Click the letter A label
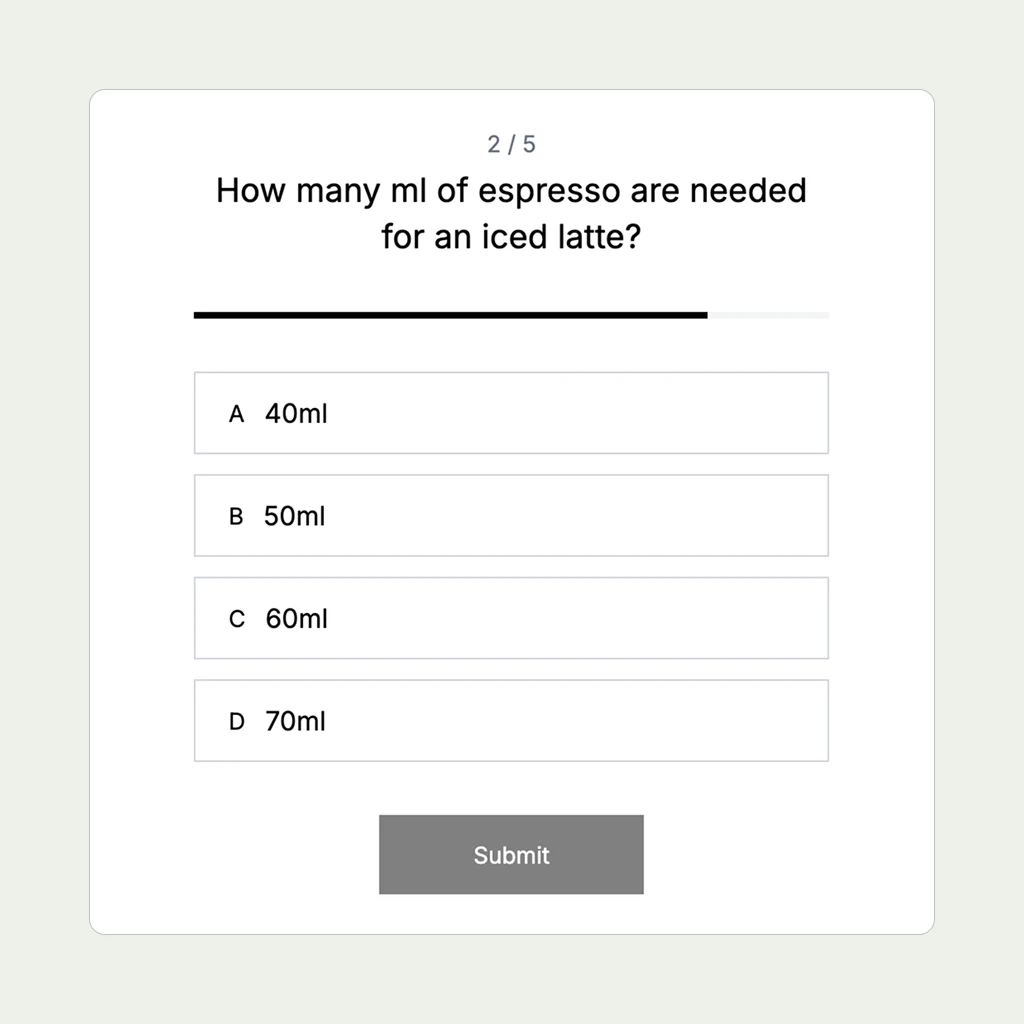The height and width of the screenshot is (1024, 1024). point(236,413)
